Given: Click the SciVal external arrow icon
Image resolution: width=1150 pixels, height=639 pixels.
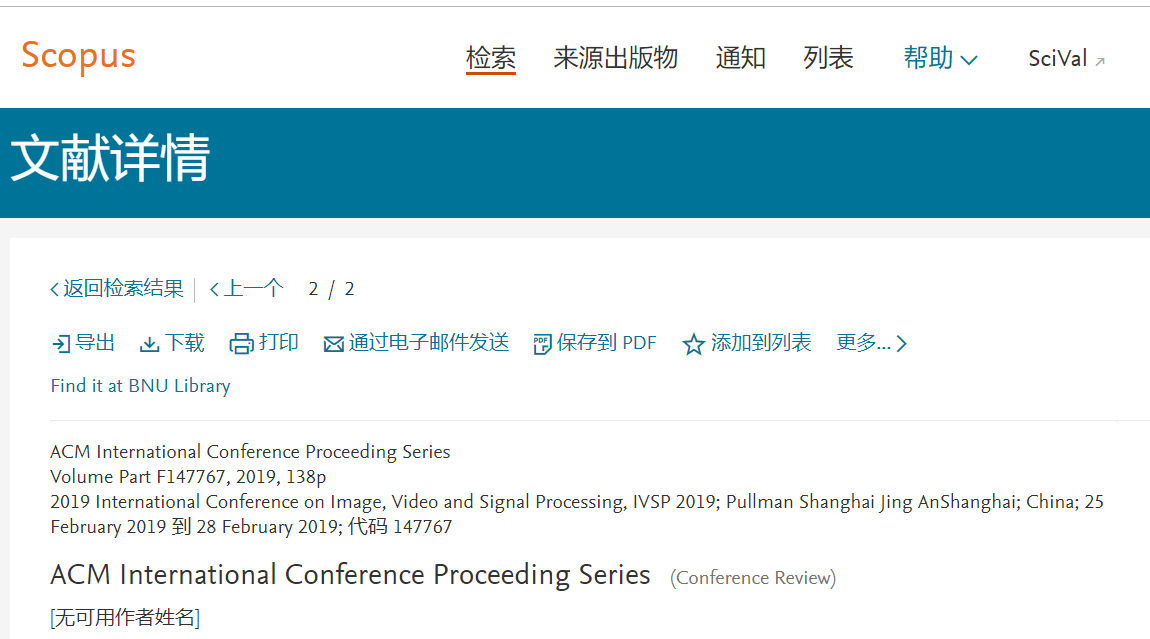Looking at the screenshot, I should click(1100, 62).
